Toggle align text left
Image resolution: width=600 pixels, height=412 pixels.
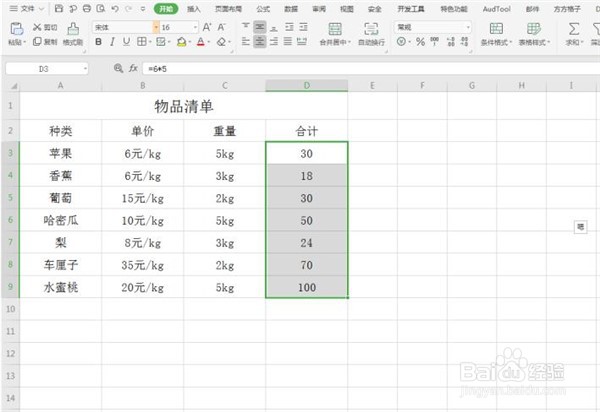[x=246, y=41]
